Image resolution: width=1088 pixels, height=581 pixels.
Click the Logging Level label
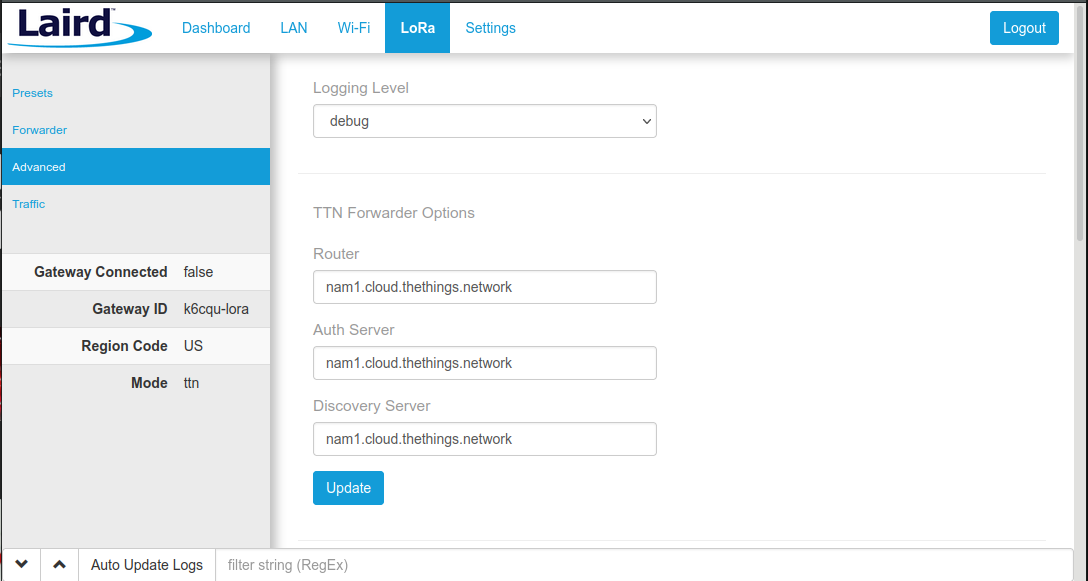[361, 88]
